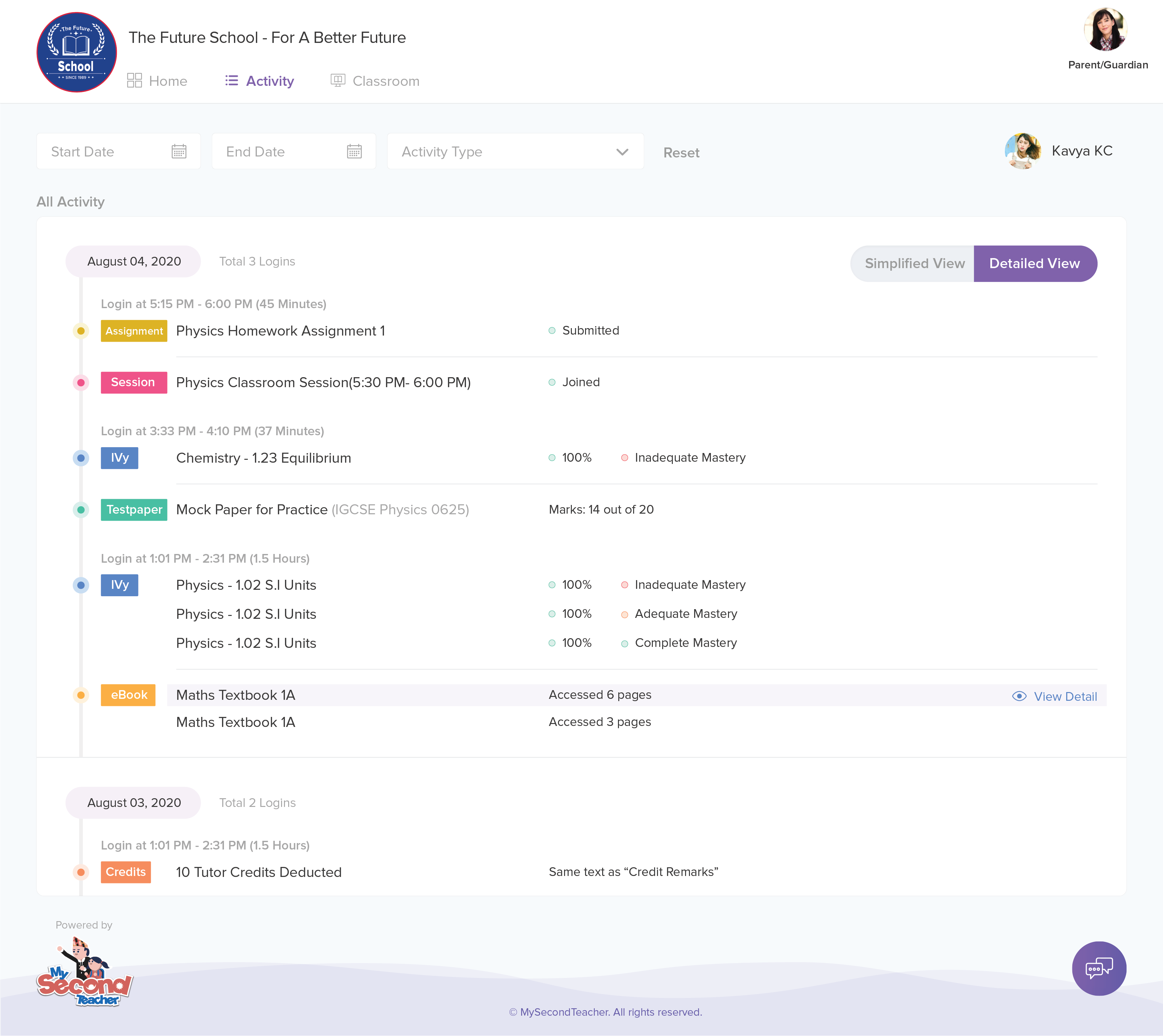Click the Classroom screen icon

pyautogui.click(x=338, y=80)
